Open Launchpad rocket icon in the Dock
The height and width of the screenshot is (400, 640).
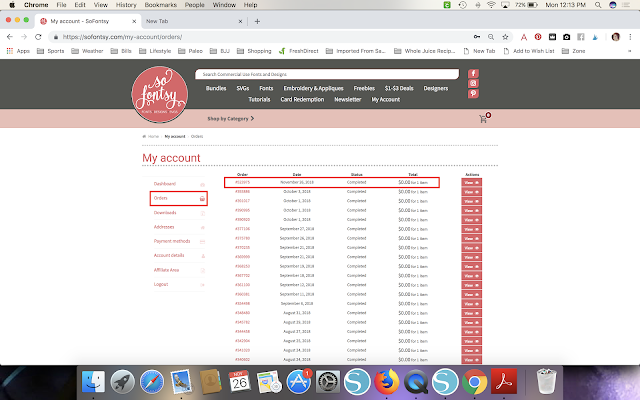122,382
